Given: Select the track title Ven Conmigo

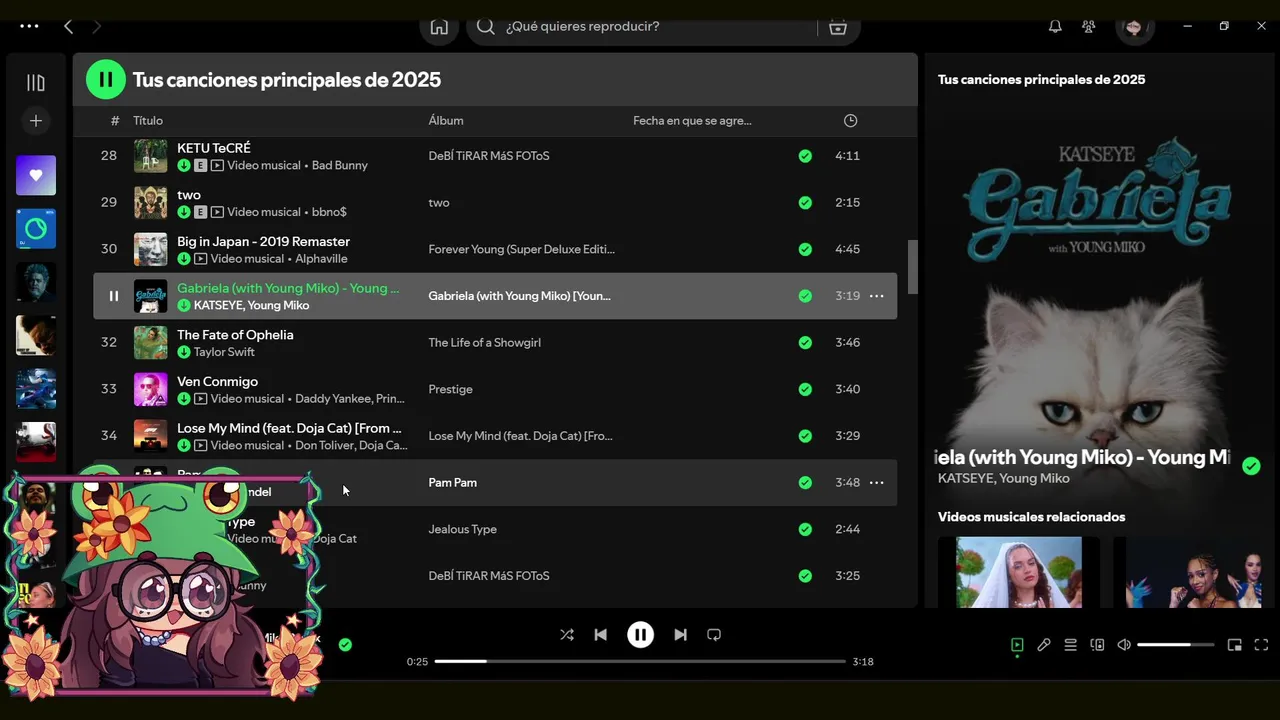Looking at the screenshot, I should pyautogui.click(x=217, y=382).
